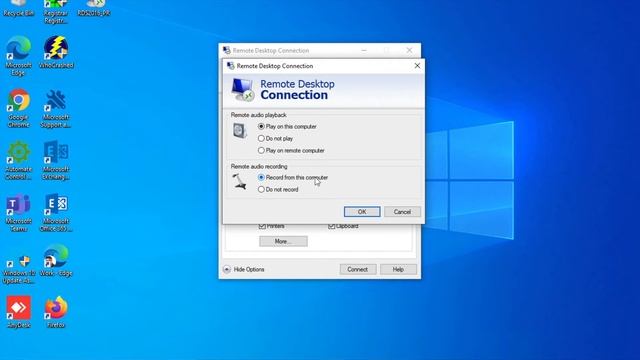The width and height of the screenshot is (640, 360).
Task: Close the background Remote Desktop Connection window
Action: tap(409, 50)
